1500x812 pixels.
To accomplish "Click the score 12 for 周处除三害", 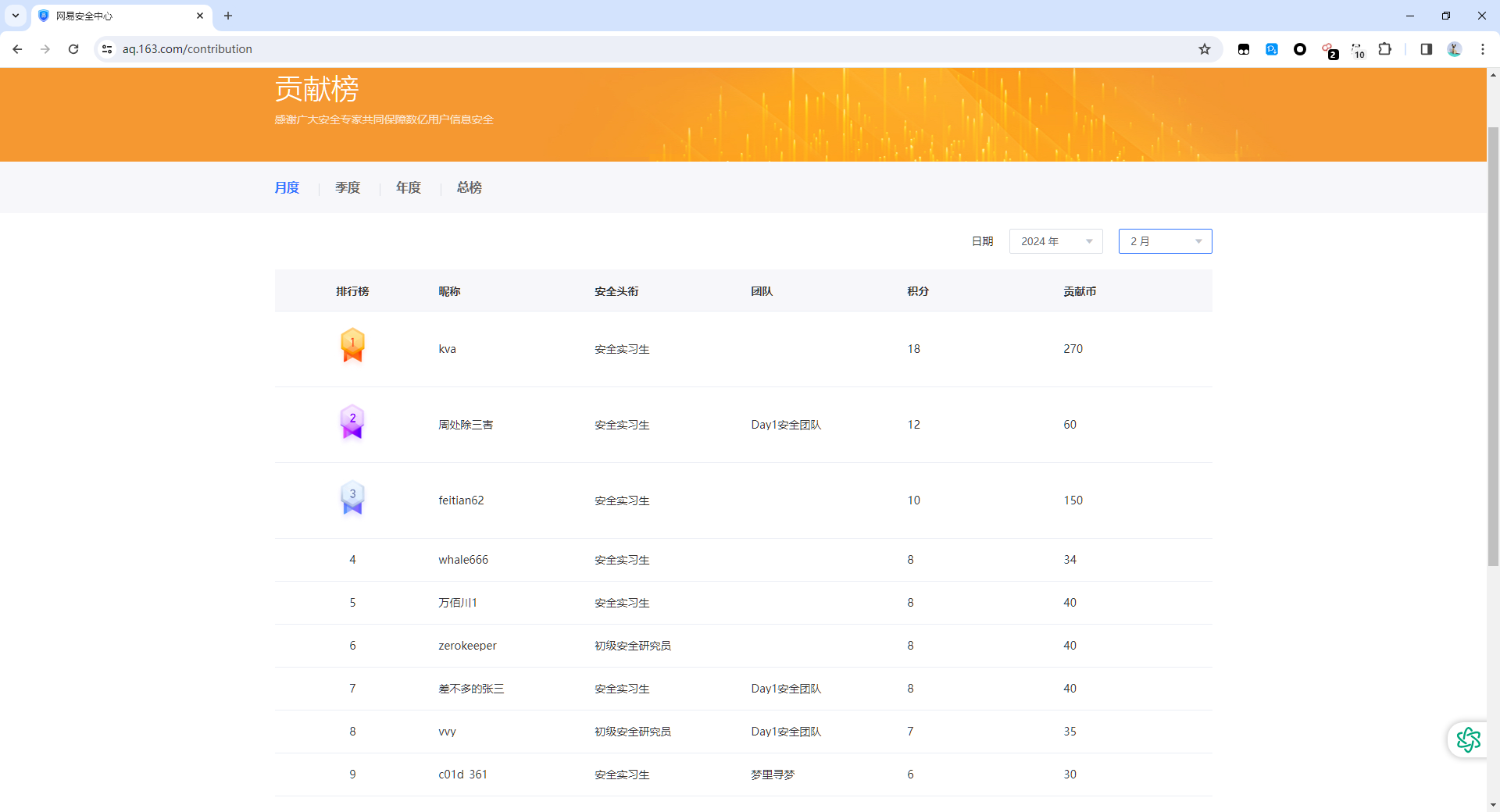I will pos(913,425).
